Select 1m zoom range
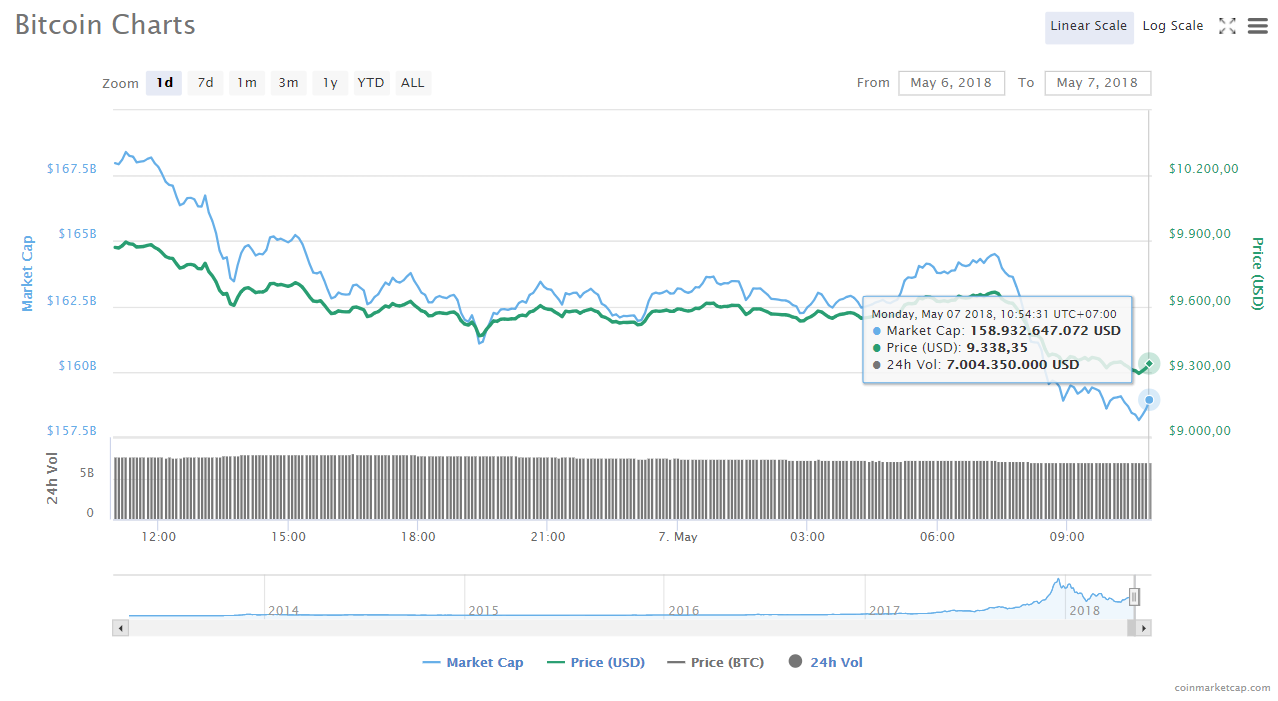This screenshot has width=1278, height=701. click(247, 83)
